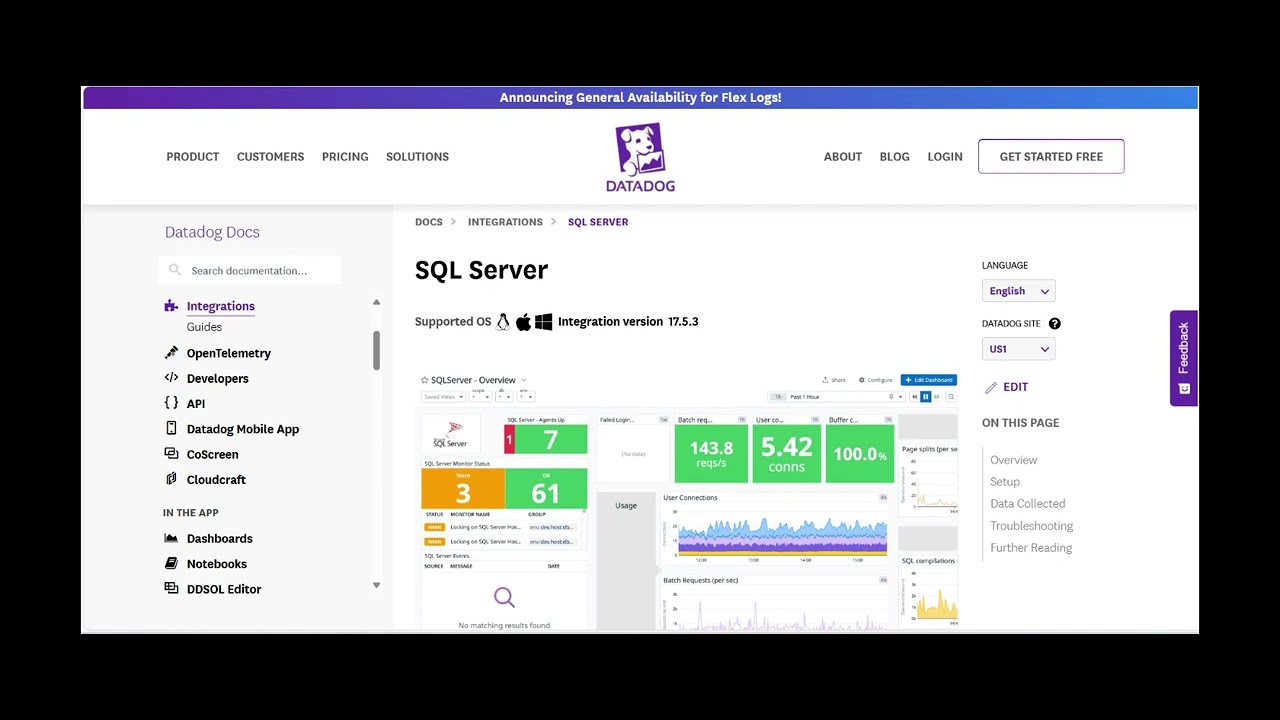Click the SQL Server breadcrumb
The image size is (1280, 720).
(x=598, y=222)
